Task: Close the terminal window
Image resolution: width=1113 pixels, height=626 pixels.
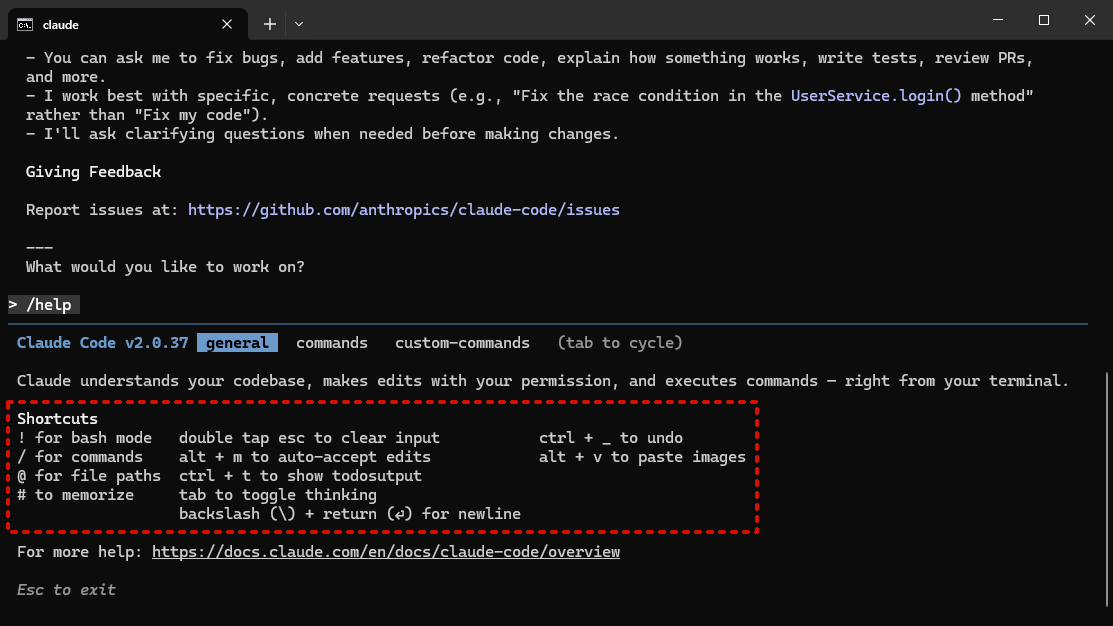Action: pos(1090,20)
